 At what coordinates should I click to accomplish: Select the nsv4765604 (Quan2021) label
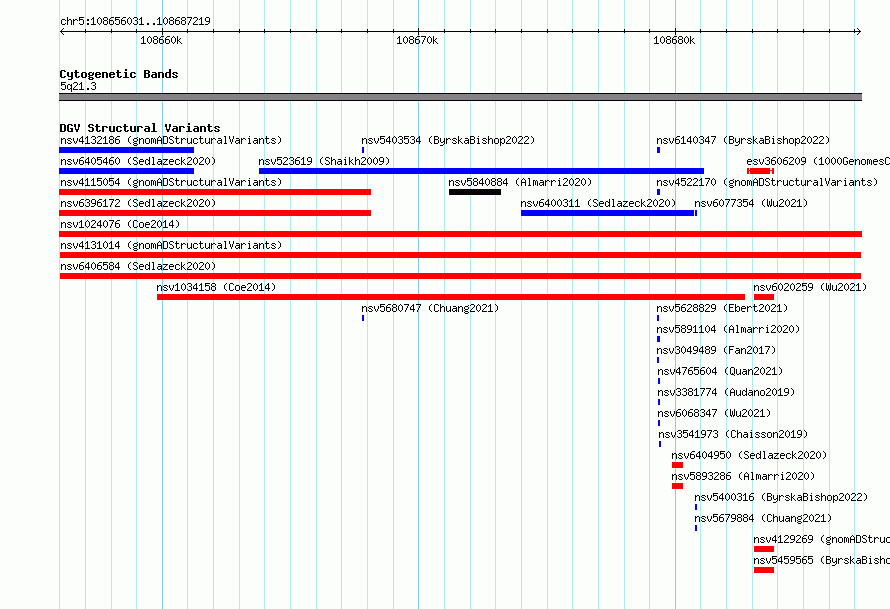pyautogui.click(x=720, y=371)
